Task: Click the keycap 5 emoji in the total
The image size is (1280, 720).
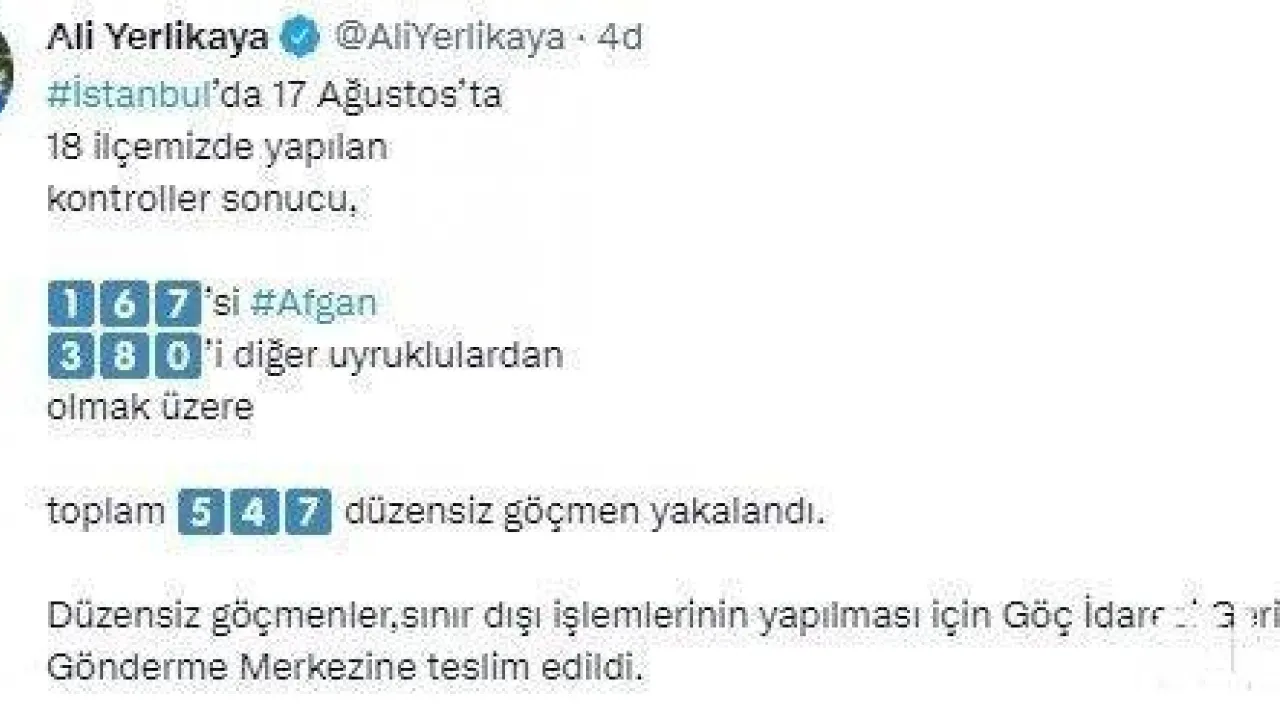Action: 201,513
